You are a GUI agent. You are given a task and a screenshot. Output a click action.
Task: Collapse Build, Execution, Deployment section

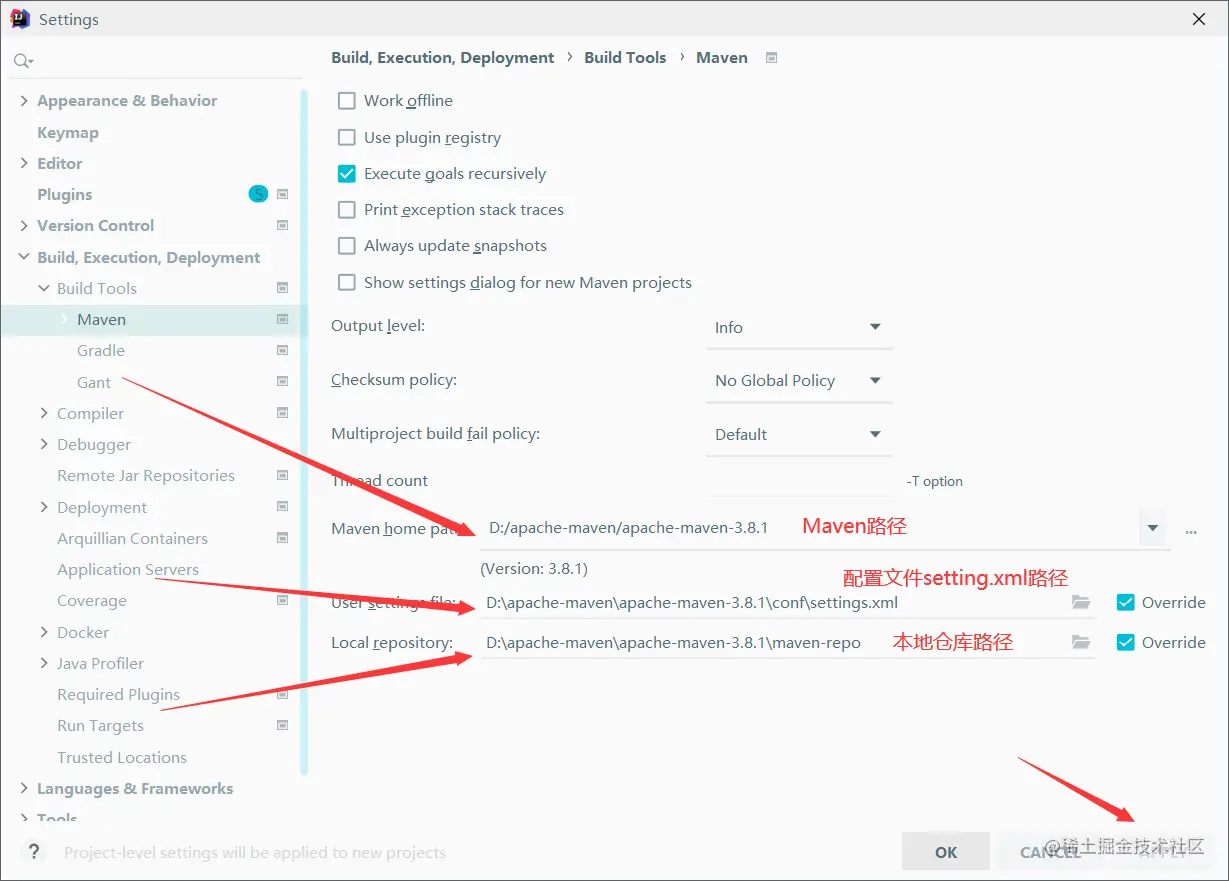coord(24,257)
